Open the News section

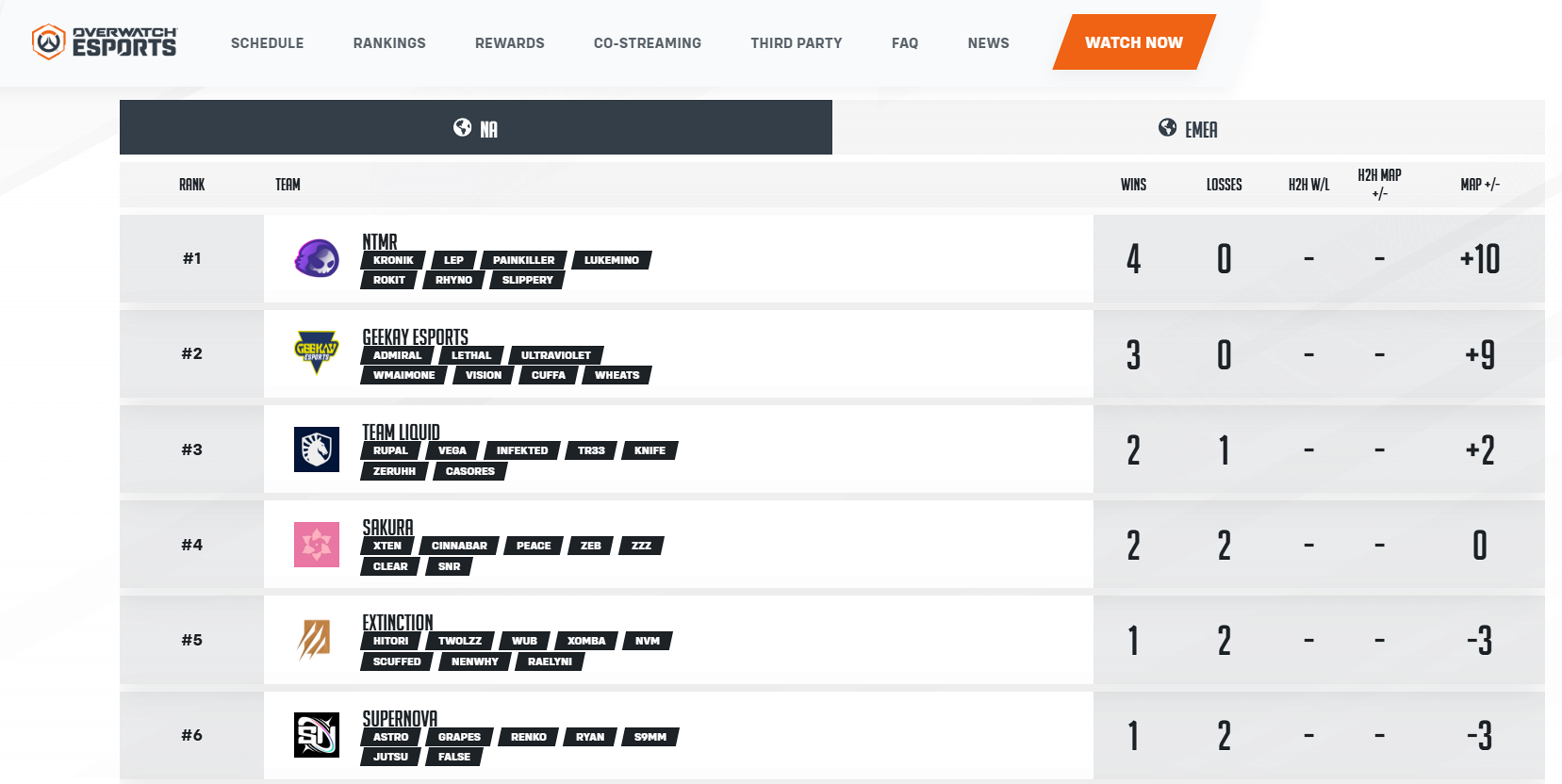(x=989, y=43)
